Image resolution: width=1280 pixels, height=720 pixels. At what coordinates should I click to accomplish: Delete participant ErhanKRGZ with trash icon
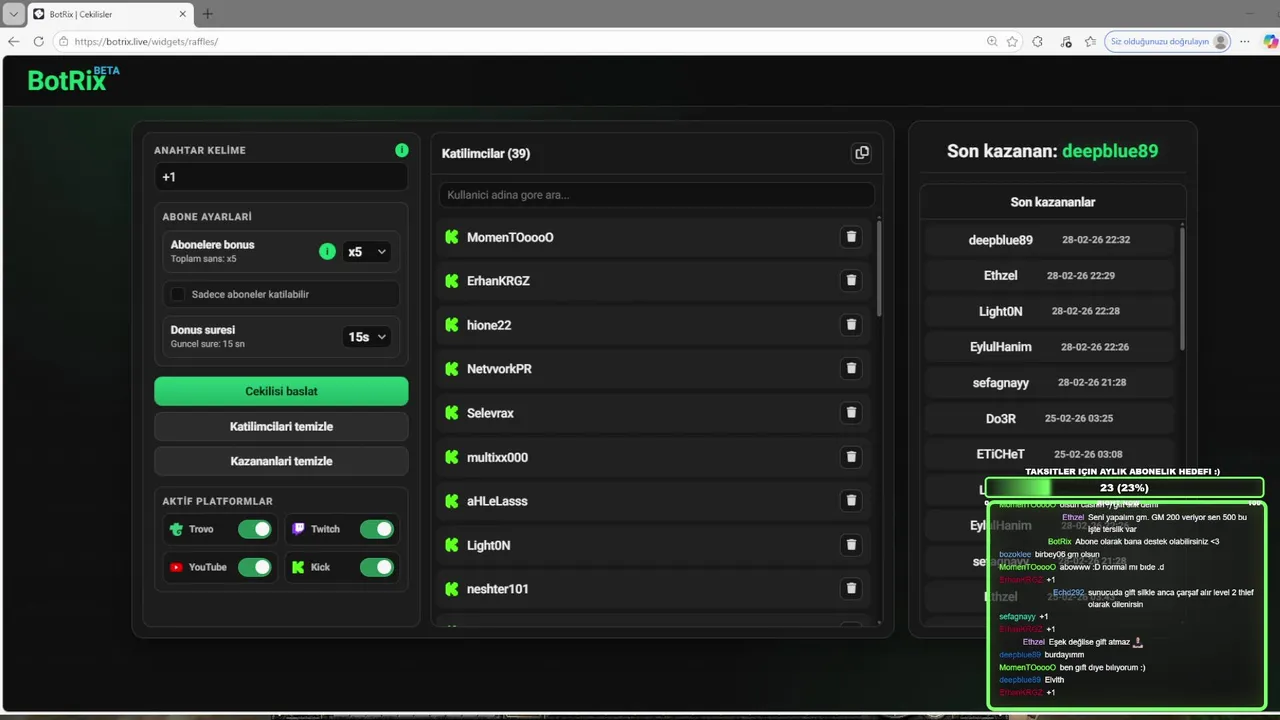tap(851, 281)
